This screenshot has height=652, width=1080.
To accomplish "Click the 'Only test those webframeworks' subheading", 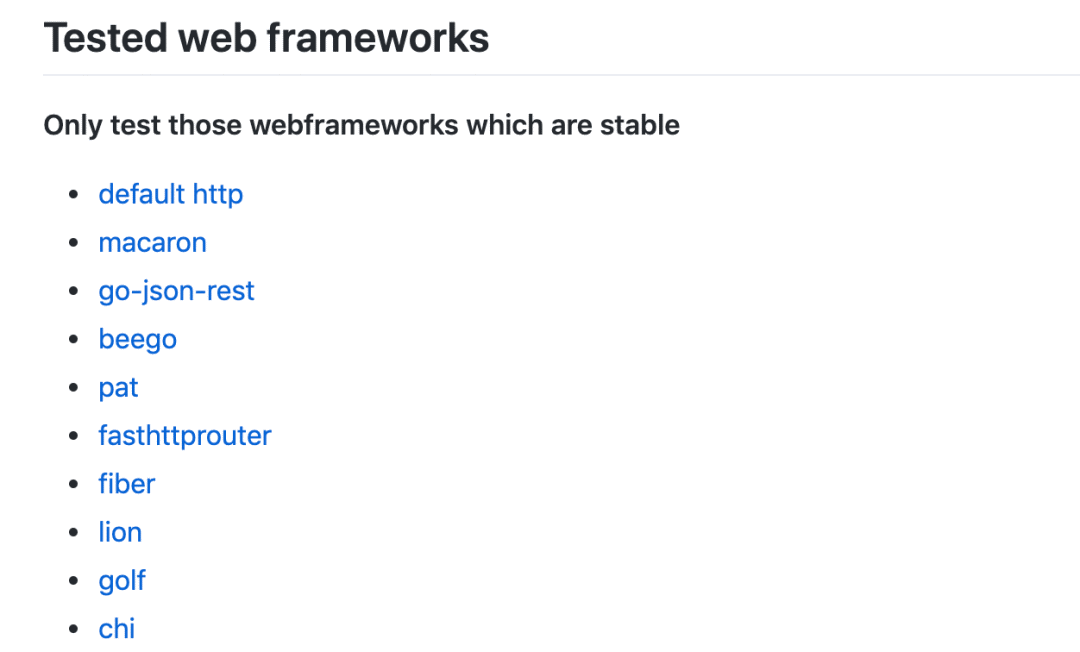I will point(362,125).
